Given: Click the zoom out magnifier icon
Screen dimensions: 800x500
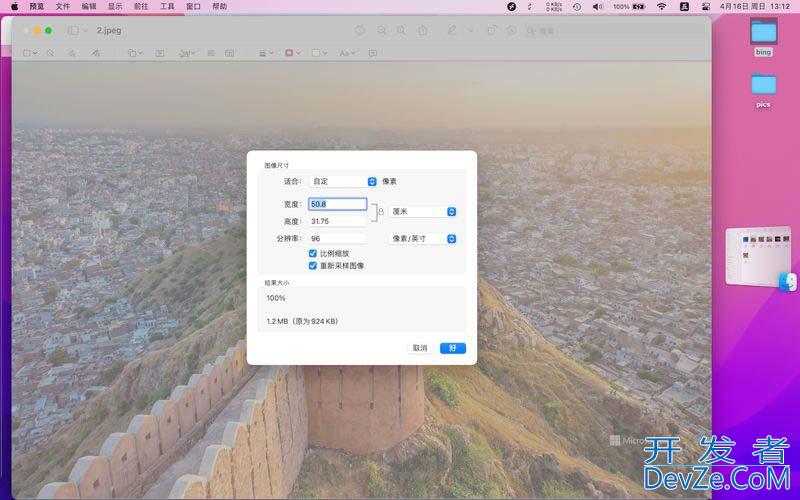Looking at the screenshot, I should click(x=381, y=31).
